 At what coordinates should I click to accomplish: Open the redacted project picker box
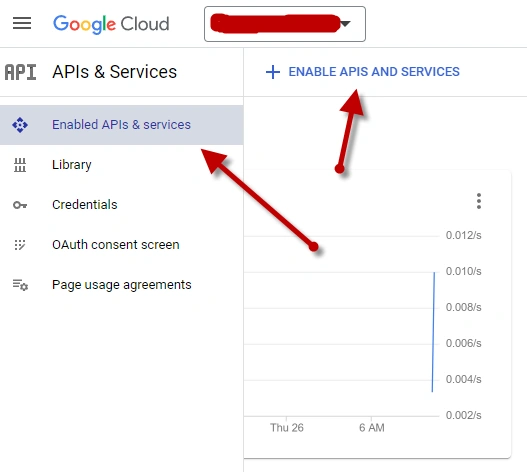[285, 24]
